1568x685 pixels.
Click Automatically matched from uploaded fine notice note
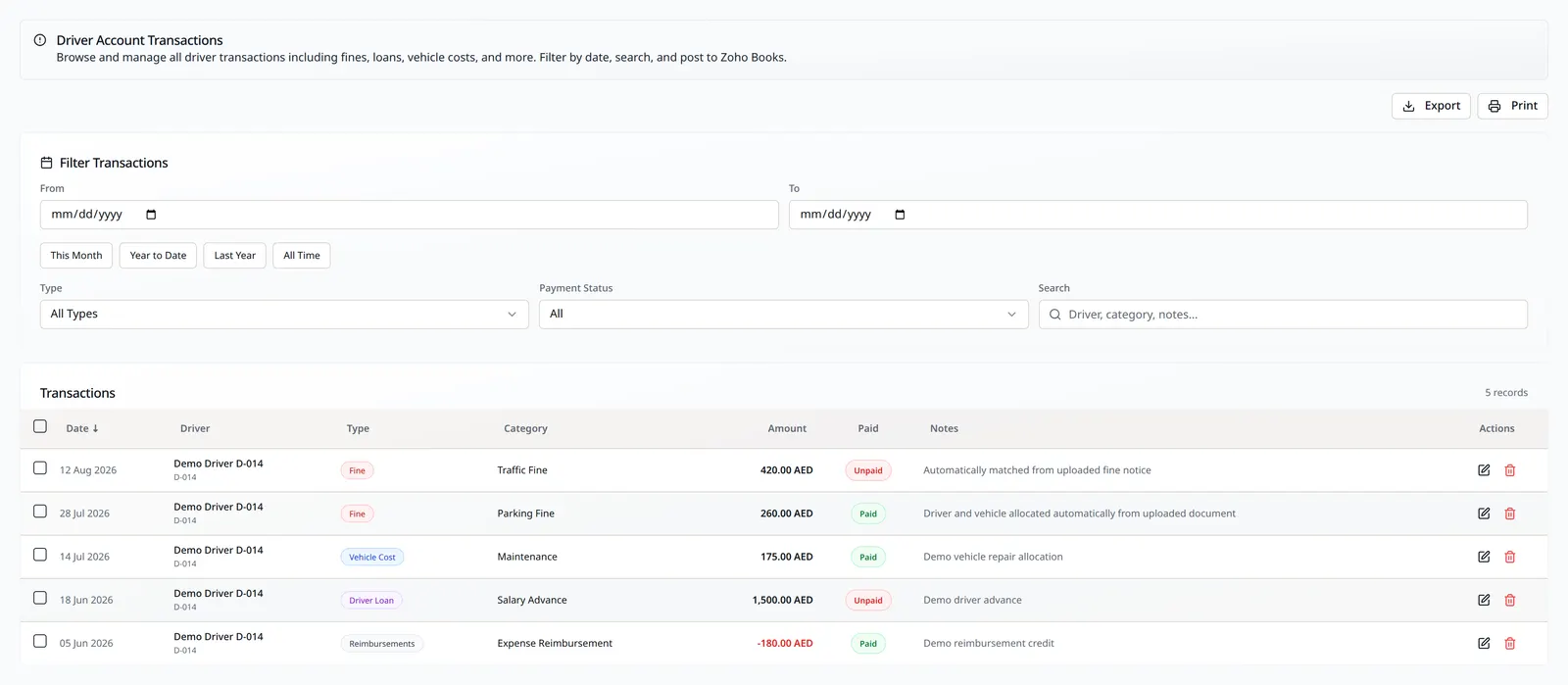(1037, 470)
